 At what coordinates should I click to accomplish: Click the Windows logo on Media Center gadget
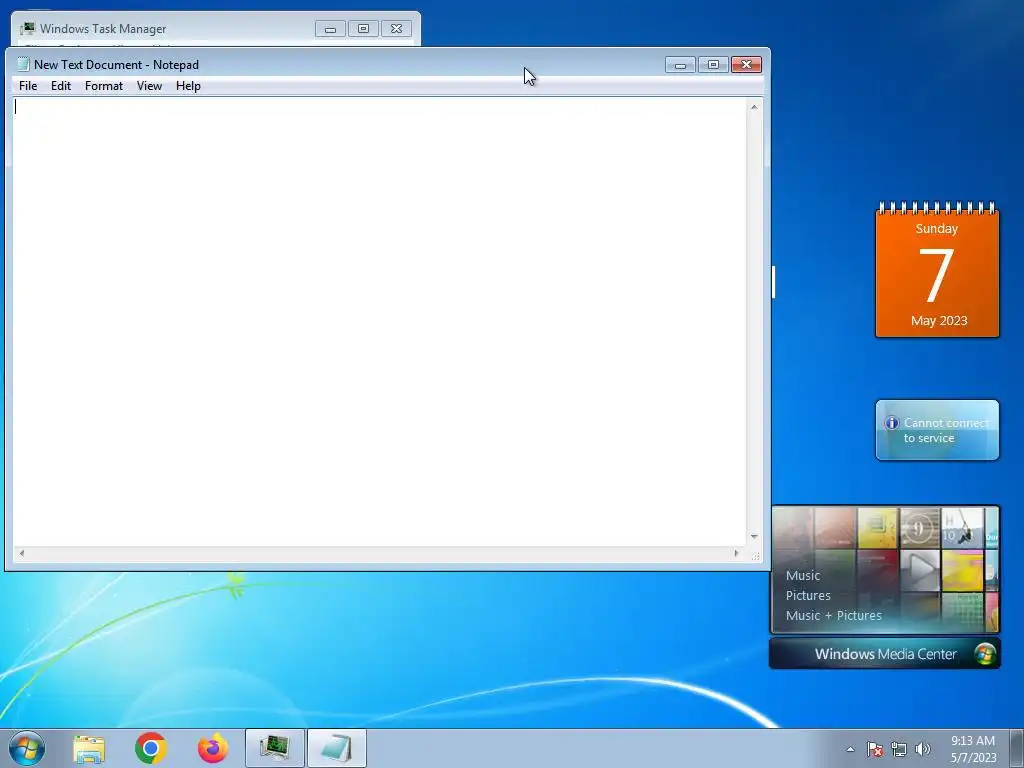(x=985, y=654)
